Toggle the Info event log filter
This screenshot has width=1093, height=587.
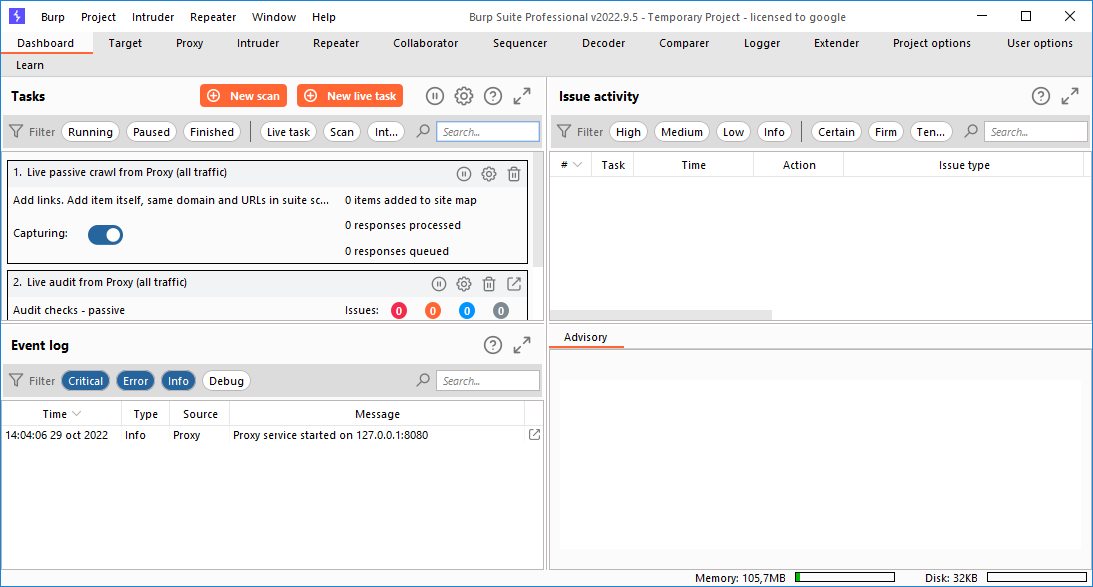click(x=178, y=381)
